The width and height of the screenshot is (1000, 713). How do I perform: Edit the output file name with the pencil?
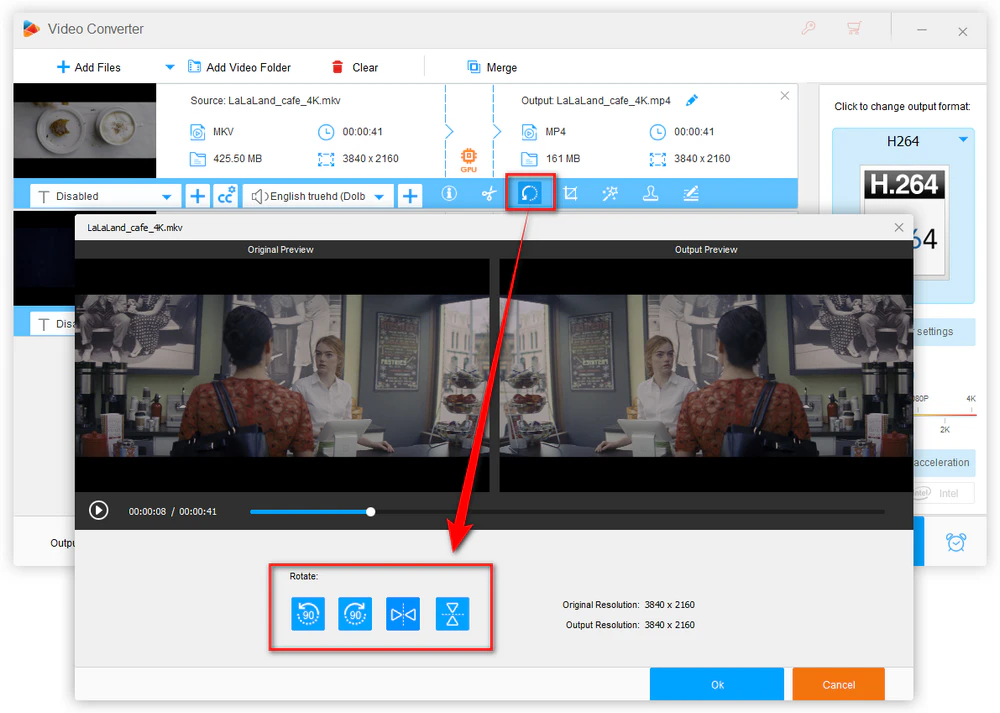(x=692, y=100)
